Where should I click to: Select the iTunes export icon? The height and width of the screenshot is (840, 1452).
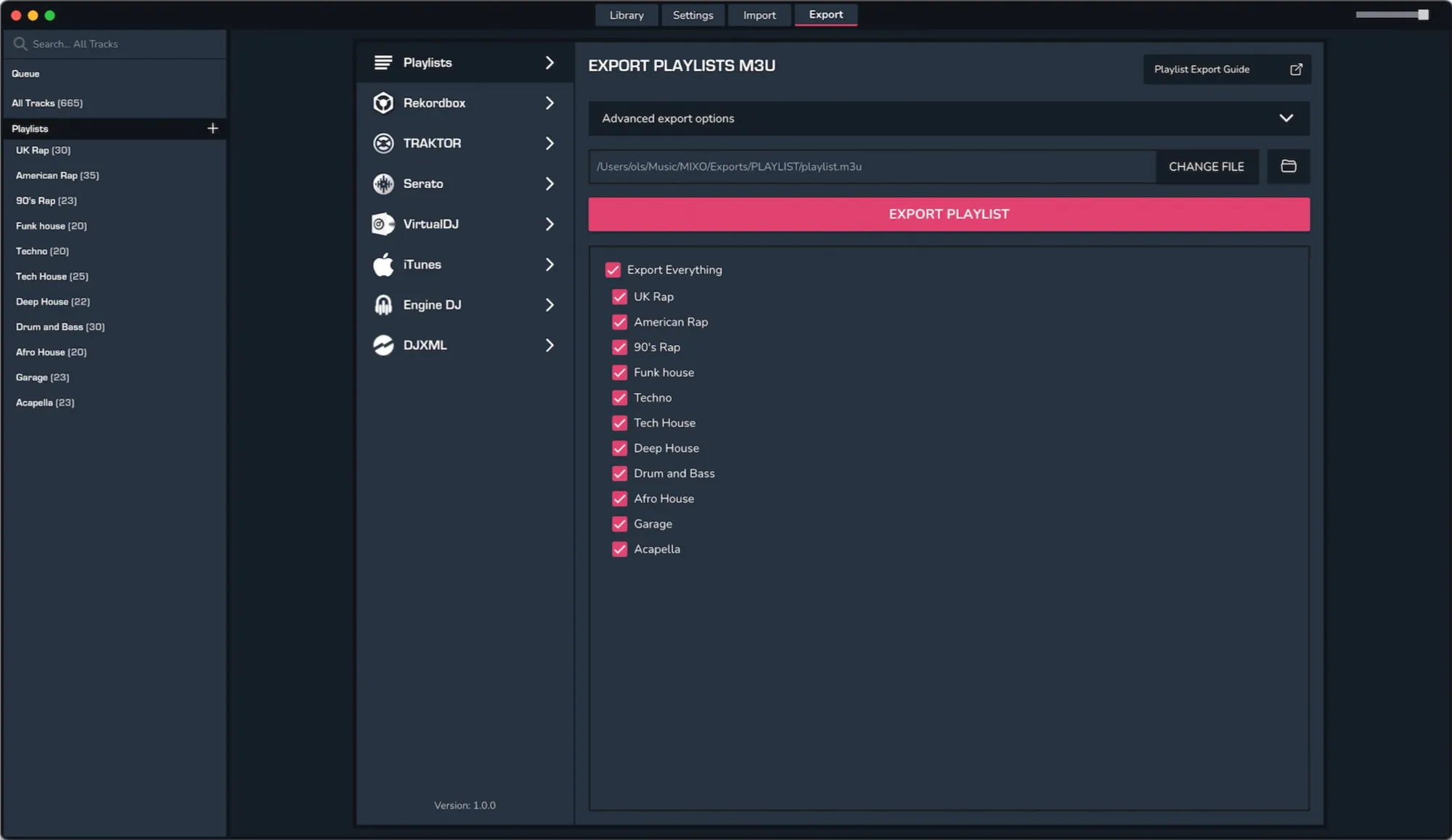pos(383,264)
